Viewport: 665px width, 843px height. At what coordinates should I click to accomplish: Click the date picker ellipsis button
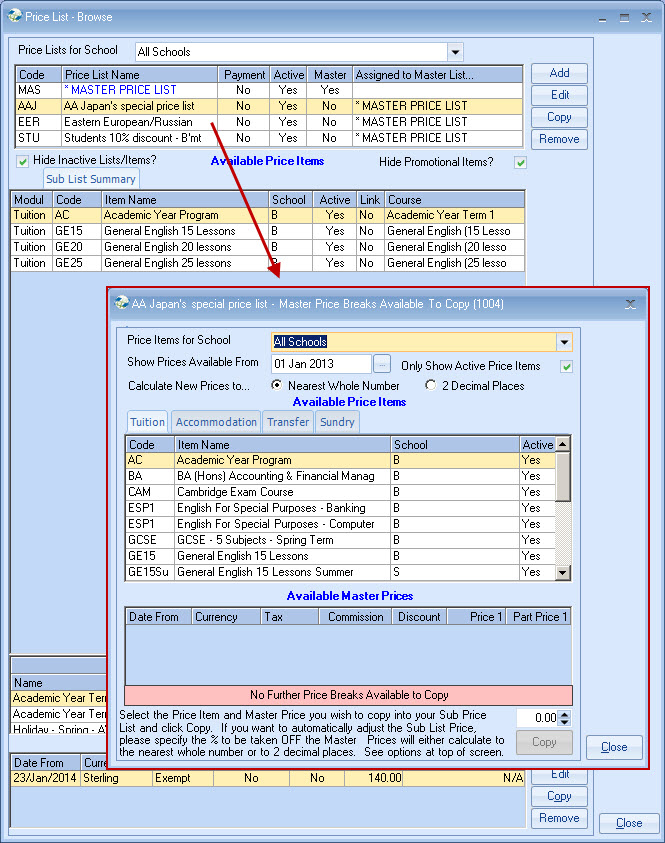pyautogui.click(x=382, y=364)
